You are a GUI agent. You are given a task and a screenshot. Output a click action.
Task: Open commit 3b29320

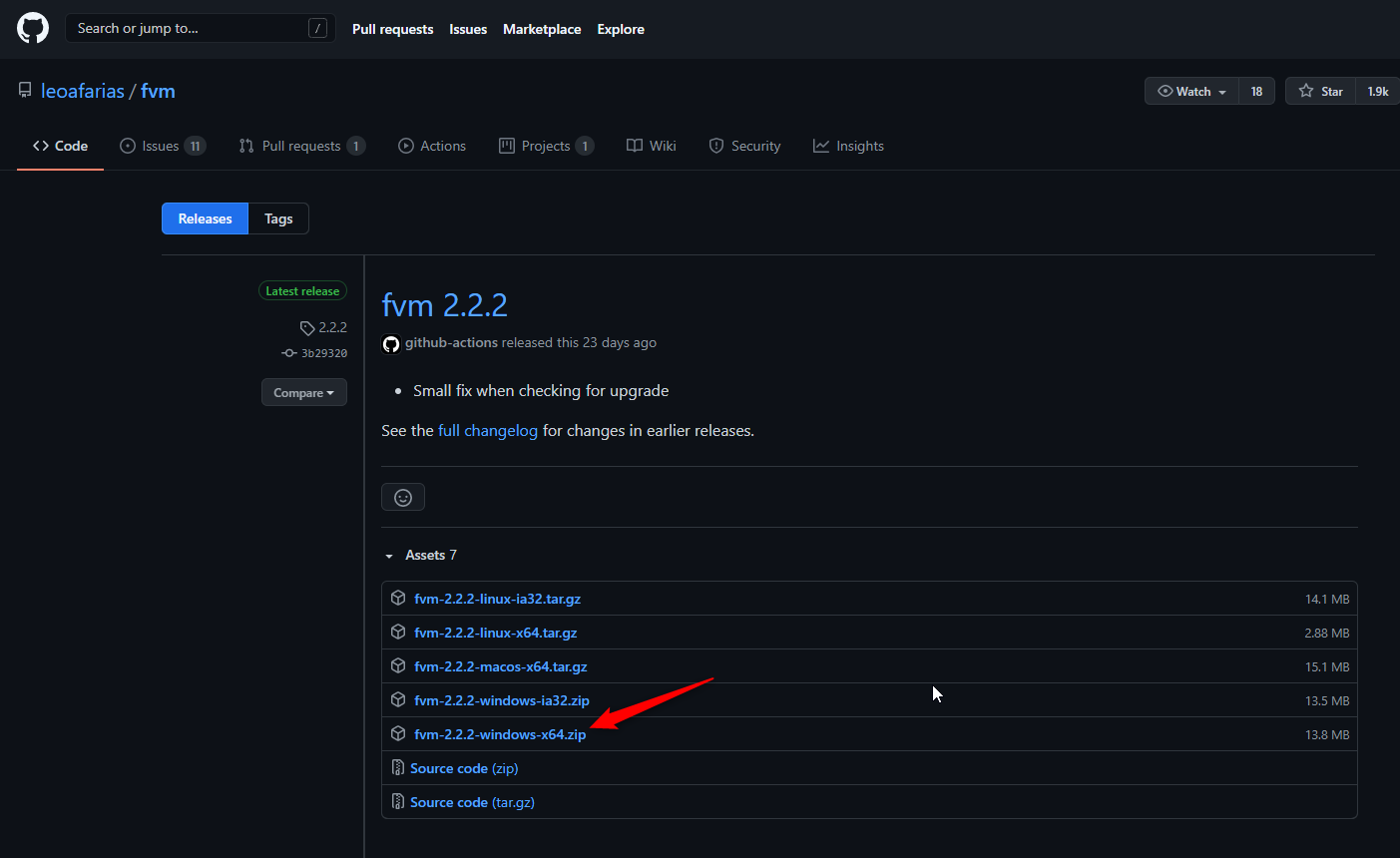click(x=324, y=353)
